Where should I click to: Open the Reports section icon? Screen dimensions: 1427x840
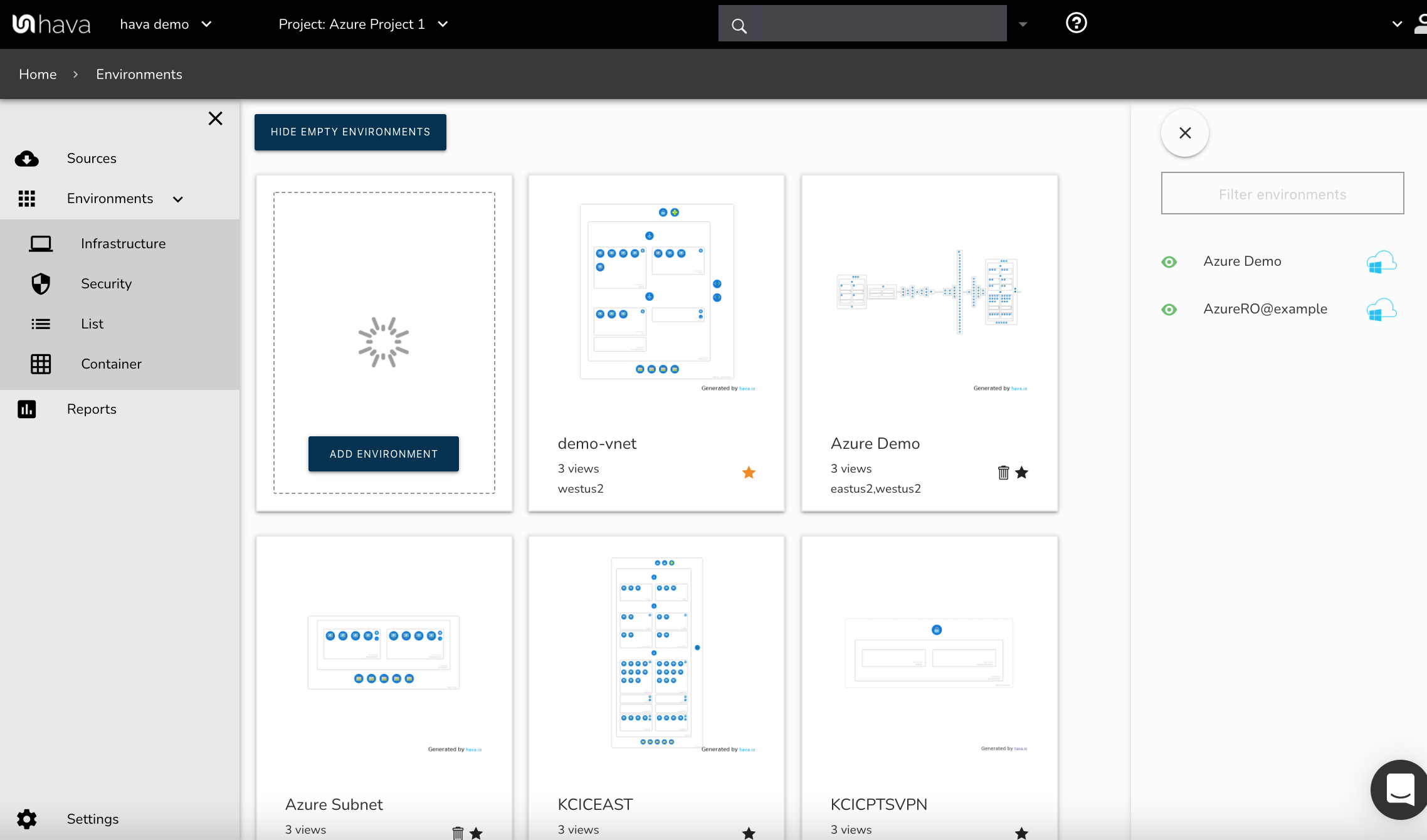(x=27, y=408)
